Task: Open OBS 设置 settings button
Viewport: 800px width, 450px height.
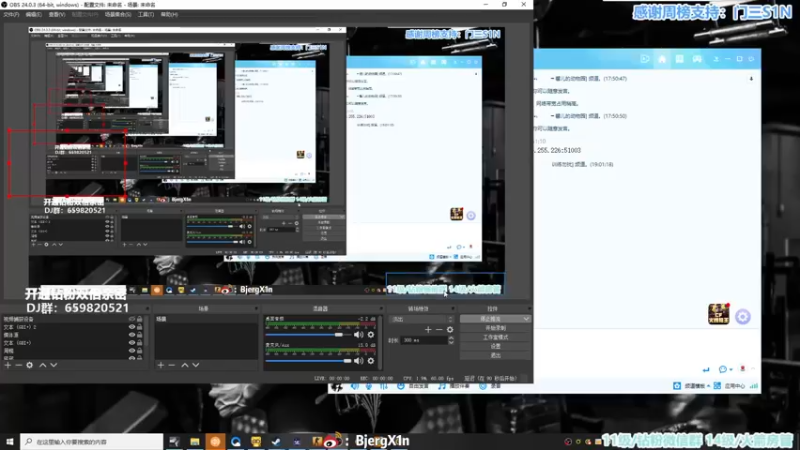Action: pos(495,346)
